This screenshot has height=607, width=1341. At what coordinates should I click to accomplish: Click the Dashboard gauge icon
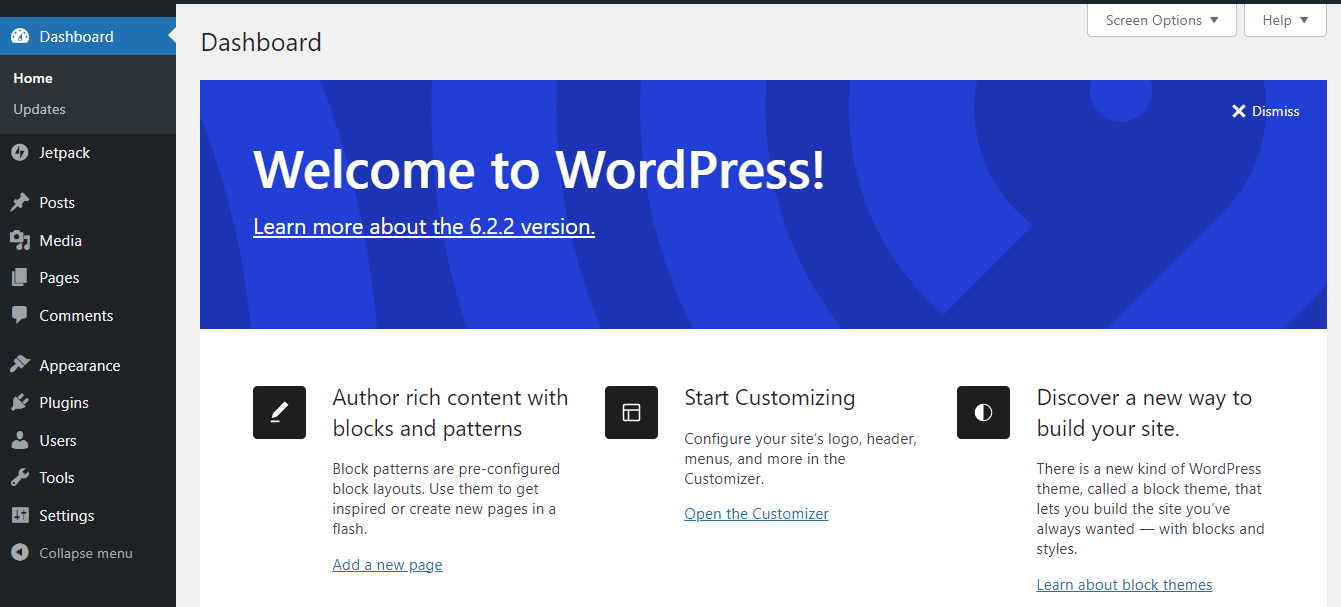click(x=20, y=36)
